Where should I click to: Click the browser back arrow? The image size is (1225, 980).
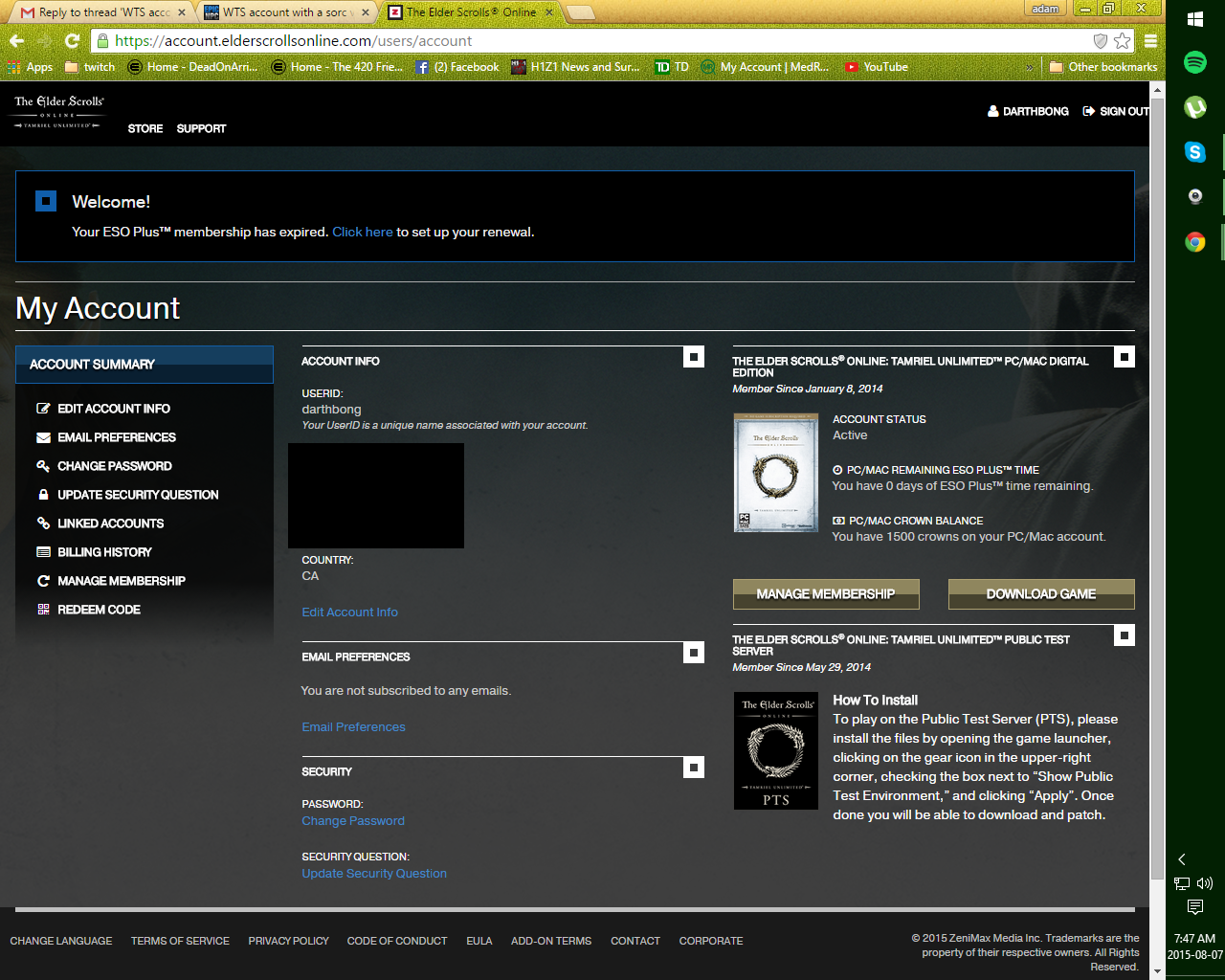pyautogui.click(x=16, y=41)
